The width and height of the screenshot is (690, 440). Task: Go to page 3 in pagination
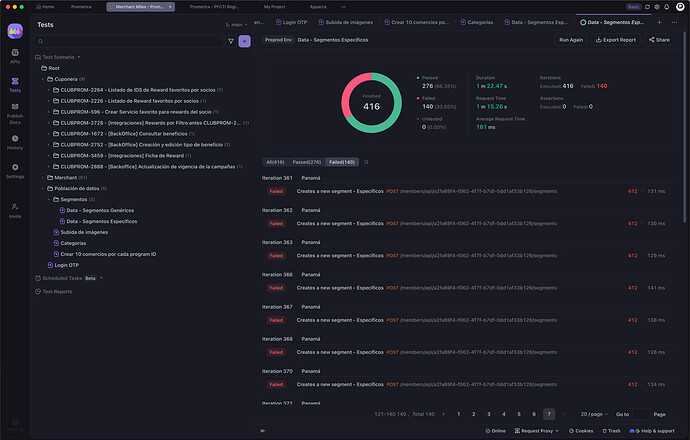489,414
